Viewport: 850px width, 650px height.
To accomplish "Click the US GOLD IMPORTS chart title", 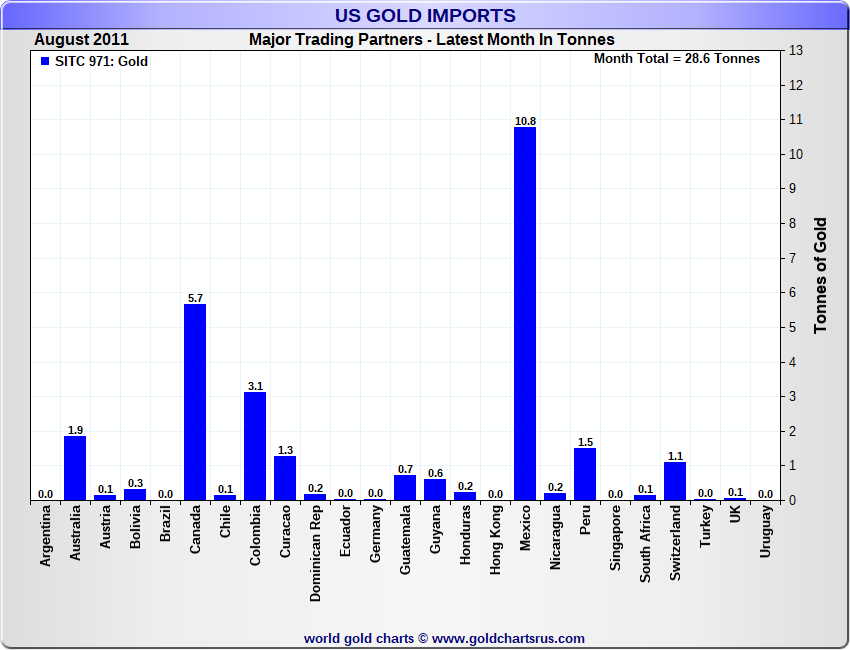I will 425,15.
